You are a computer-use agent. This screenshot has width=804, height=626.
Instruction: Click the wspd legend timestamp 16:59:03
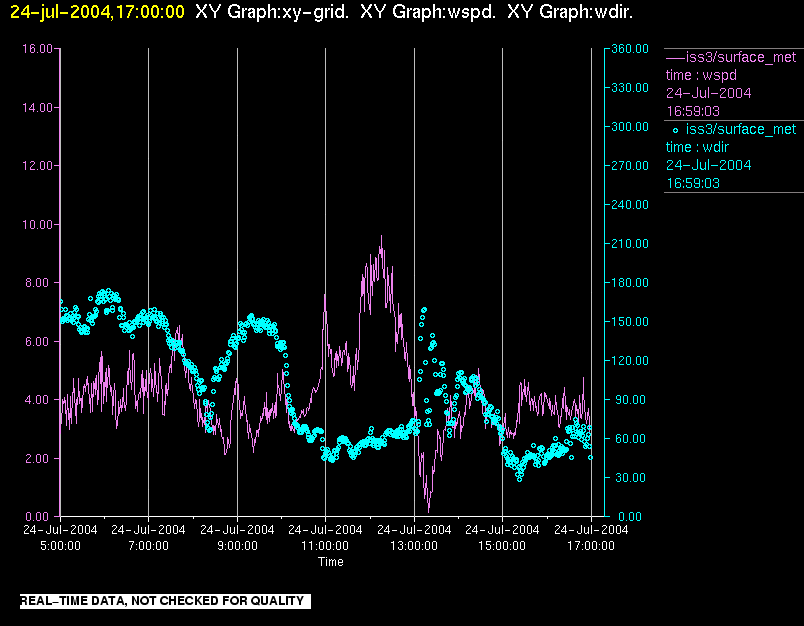tap(693, 111)
